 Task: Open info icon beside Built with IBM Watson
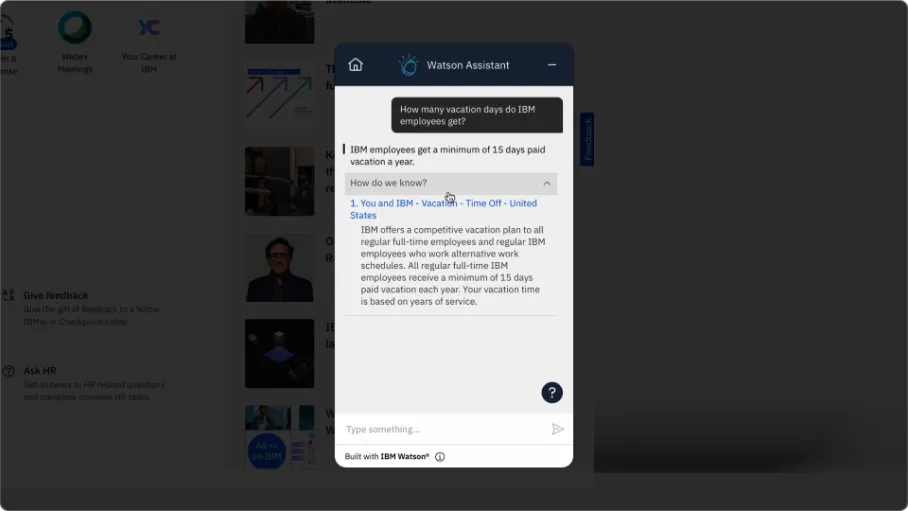tap(440, 457)
